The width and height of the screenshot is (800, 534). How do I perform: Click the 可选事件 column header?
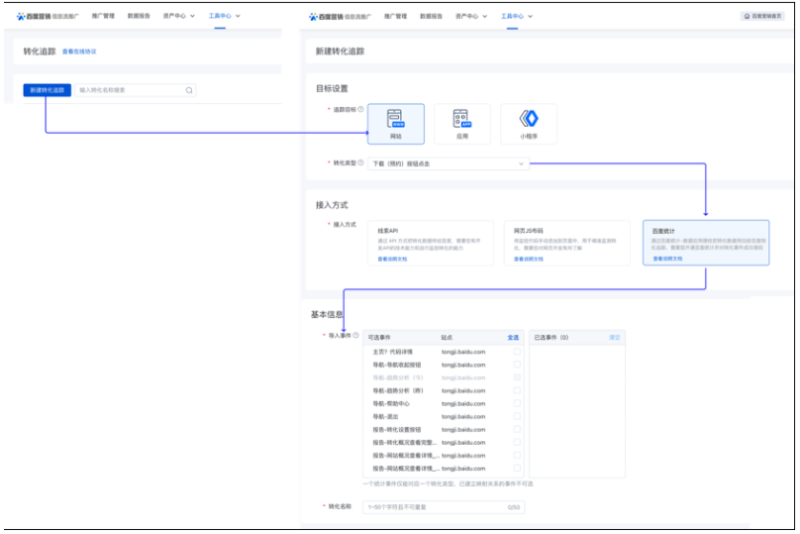point(379,338)
